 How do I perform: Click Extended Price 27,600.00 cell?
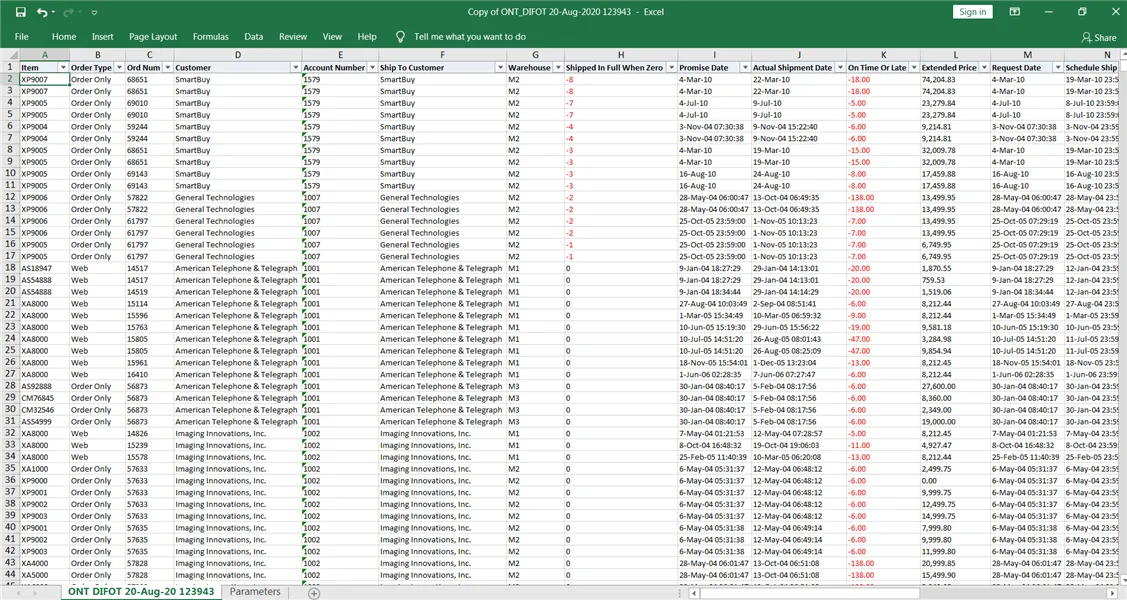coord(954,387)
